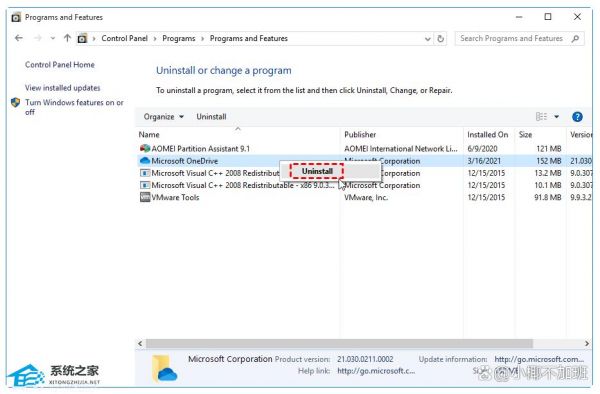Click the shield icon beside Windows features
600x394 pixels.
click(15, 103)
